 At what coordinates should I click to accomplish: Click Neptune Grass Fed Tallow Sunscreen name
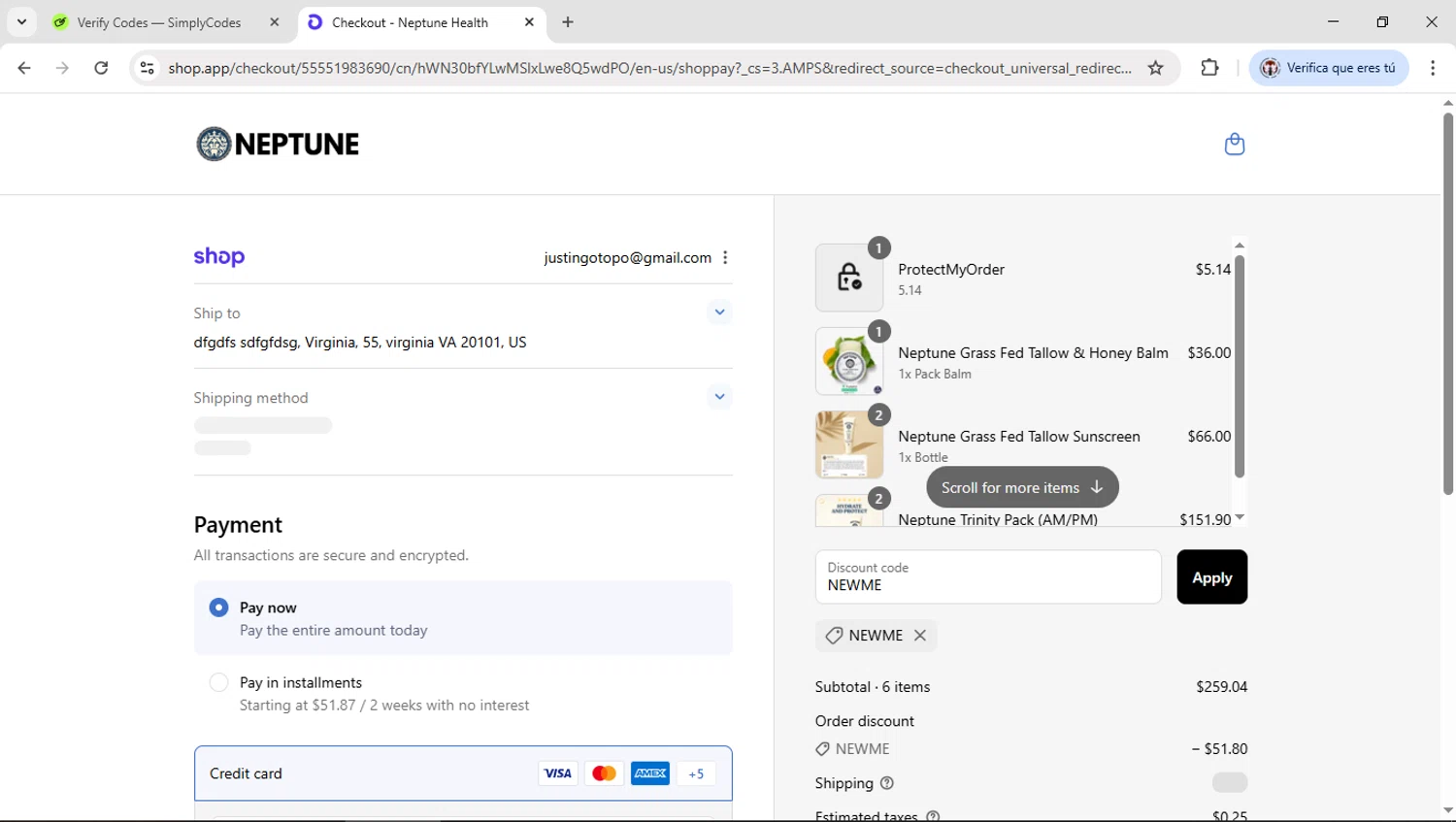pos(1019,437)
